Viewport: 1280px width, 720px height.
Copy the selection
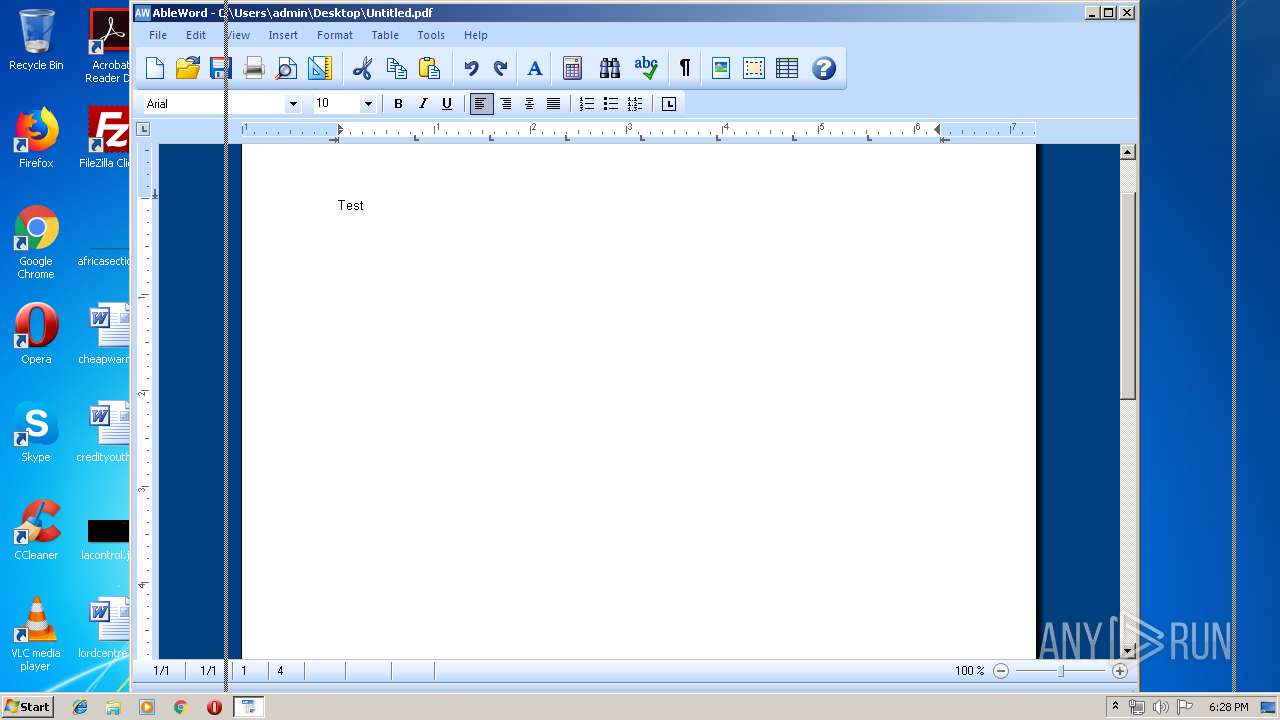(396, 68)
